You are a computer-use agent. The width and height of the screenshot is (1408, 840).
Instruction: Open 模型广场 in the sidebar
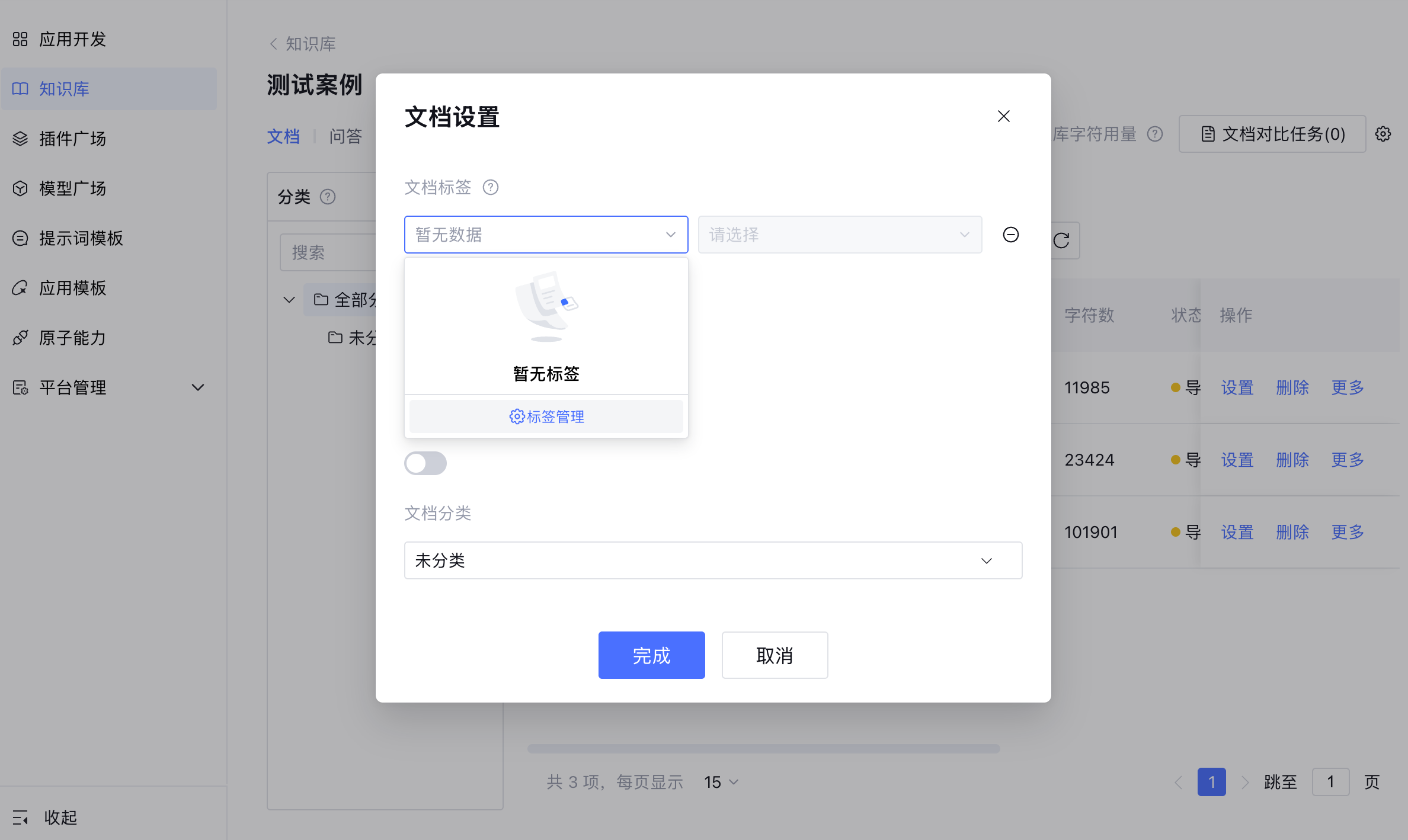pyautogui.click(x=72, y=188)
